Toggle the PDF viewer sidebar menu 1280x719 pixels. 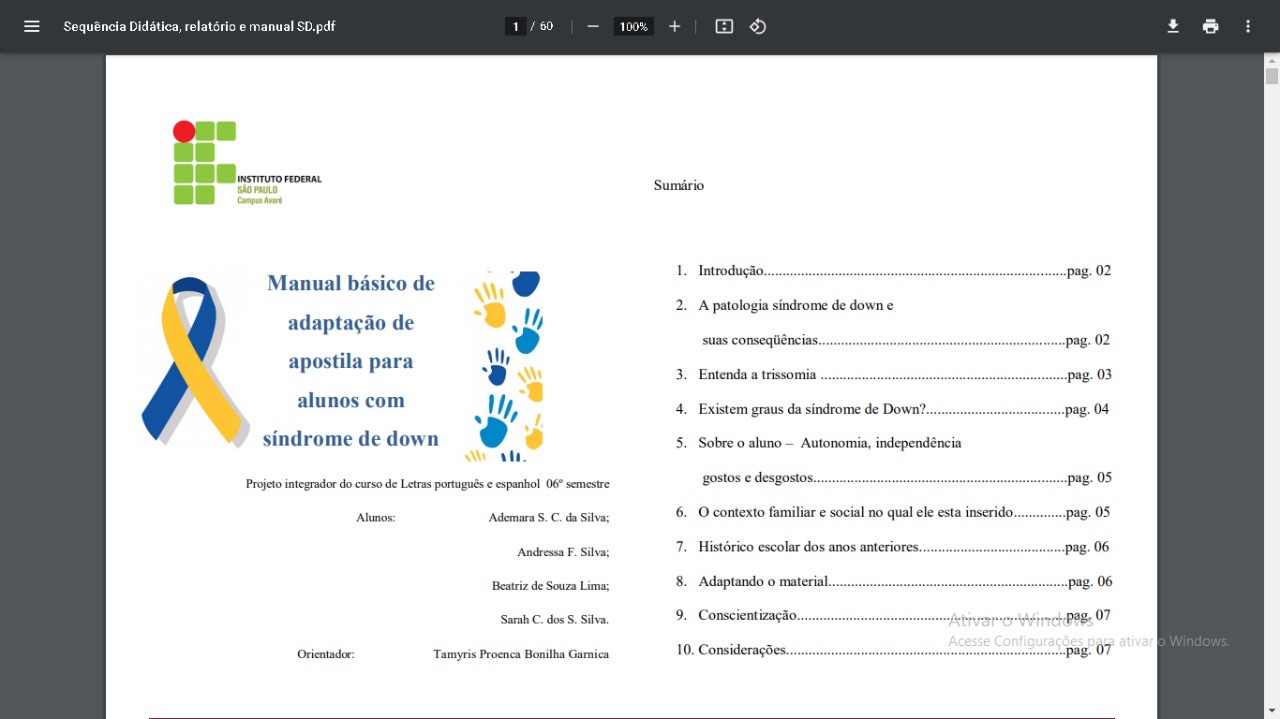click(33, 26)
